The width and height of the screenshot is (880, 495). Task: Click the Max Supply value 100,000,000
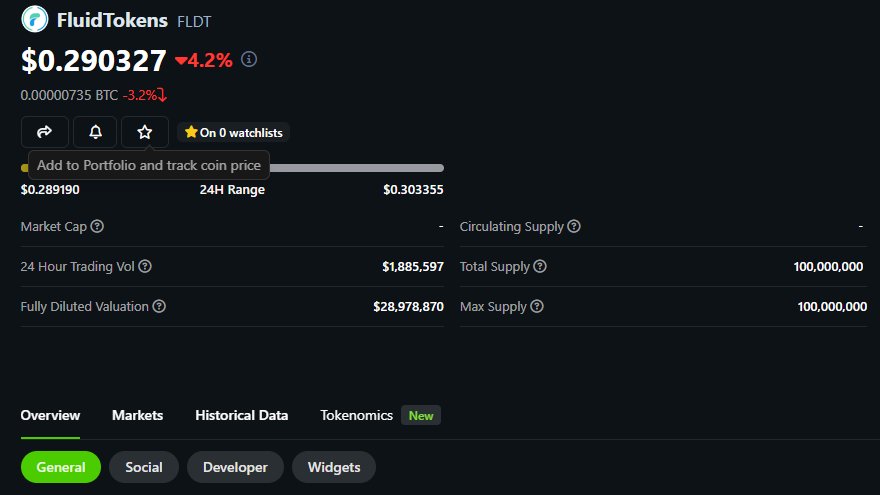[x=832, y=306]
